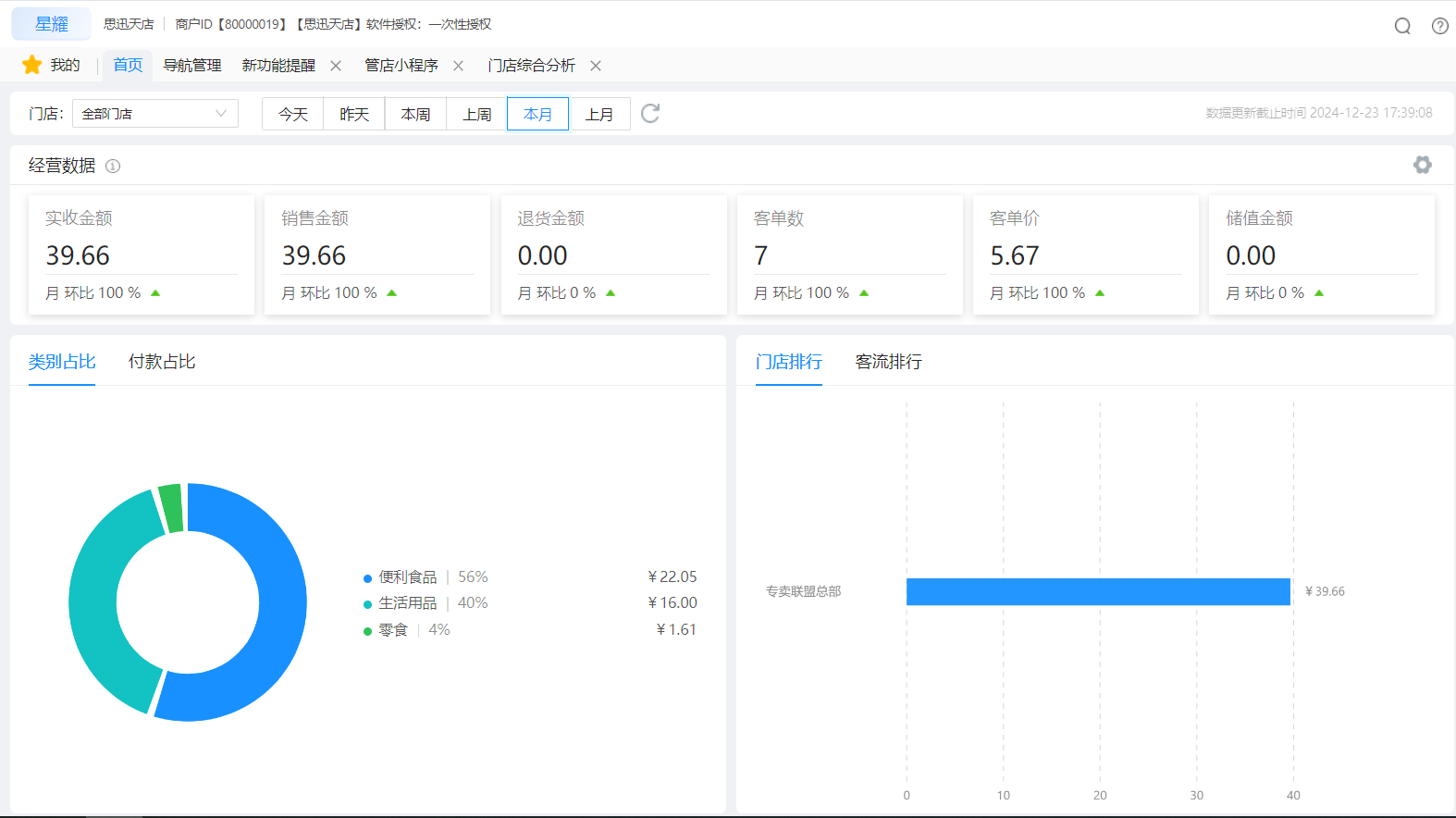1456x818 pixels.
Task: Click the 实收金额 data card
Action: pyautogui.click(x=142, y=254)
